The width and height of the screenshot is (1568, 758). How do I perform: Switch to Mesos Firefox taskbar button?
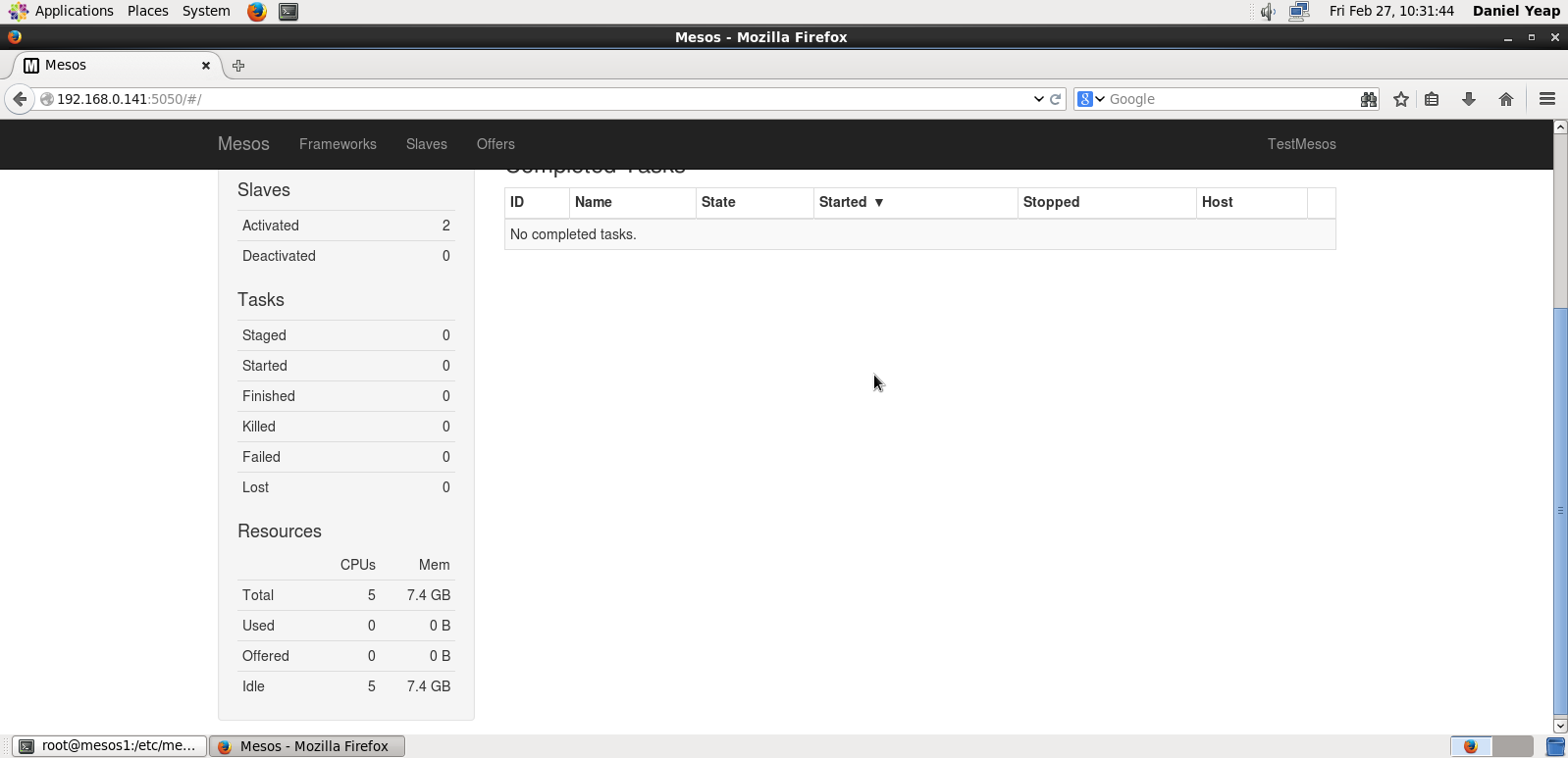[x=307, y=746]
